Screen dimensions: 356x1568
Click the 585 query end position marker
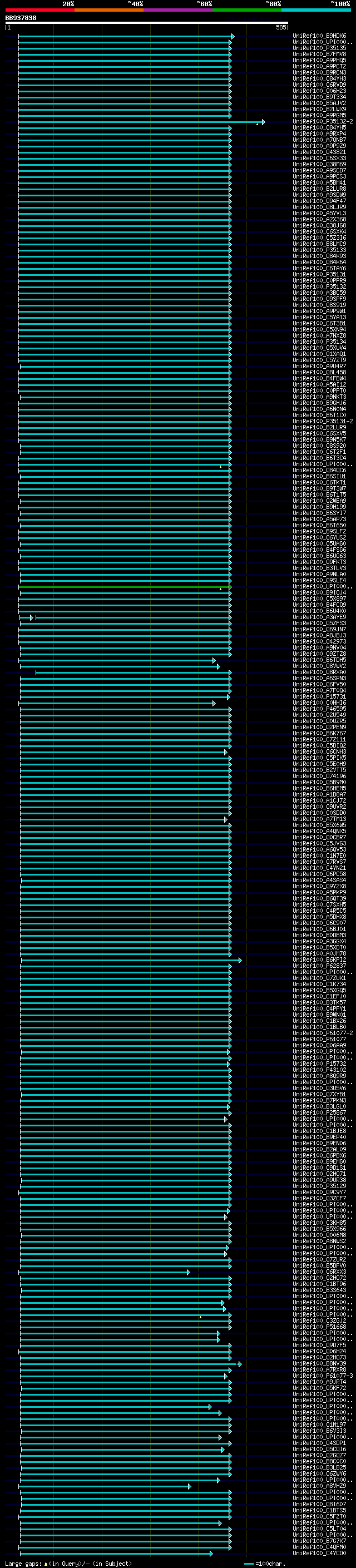[x=281, y=27]
